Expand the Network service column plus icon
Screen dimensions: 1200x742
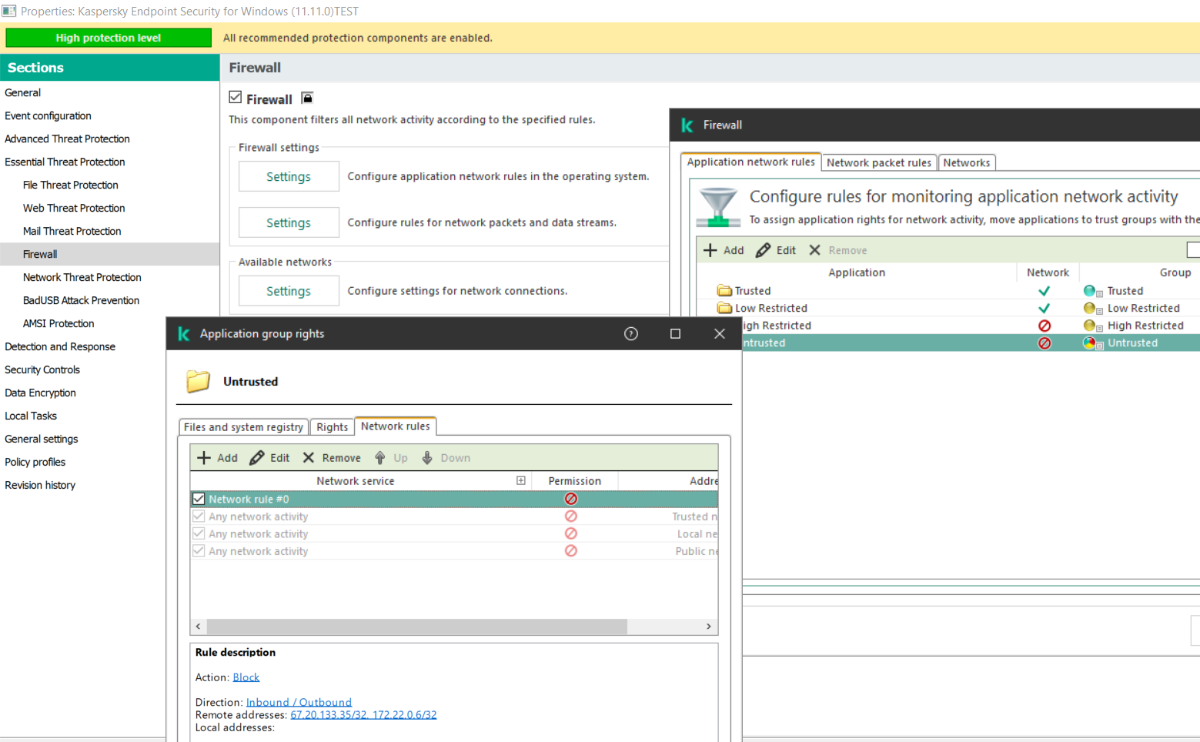coord(521,481)
